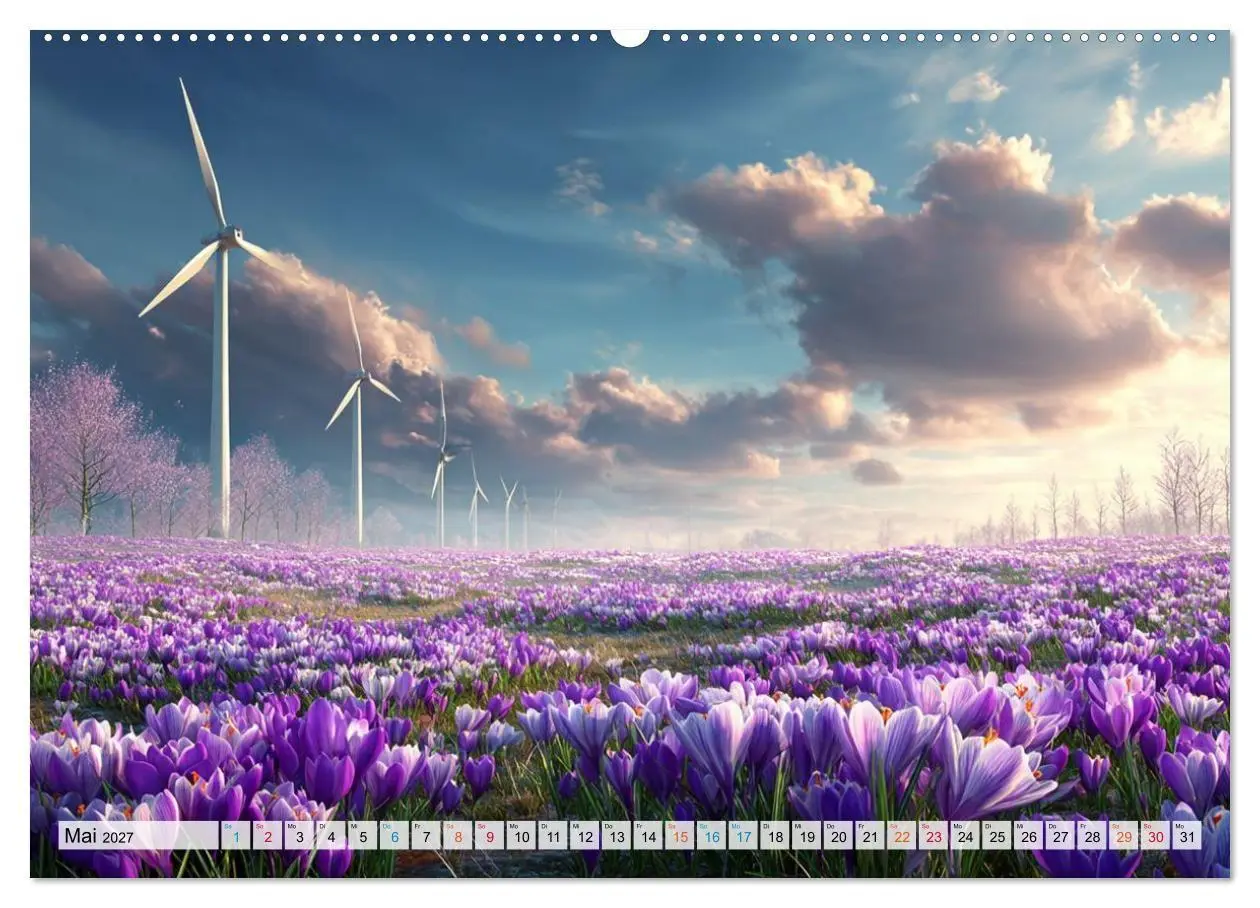Screen dimensions: 1260x908
Task: Select day 21 in the calendar strip
Action: coord(869,835)
